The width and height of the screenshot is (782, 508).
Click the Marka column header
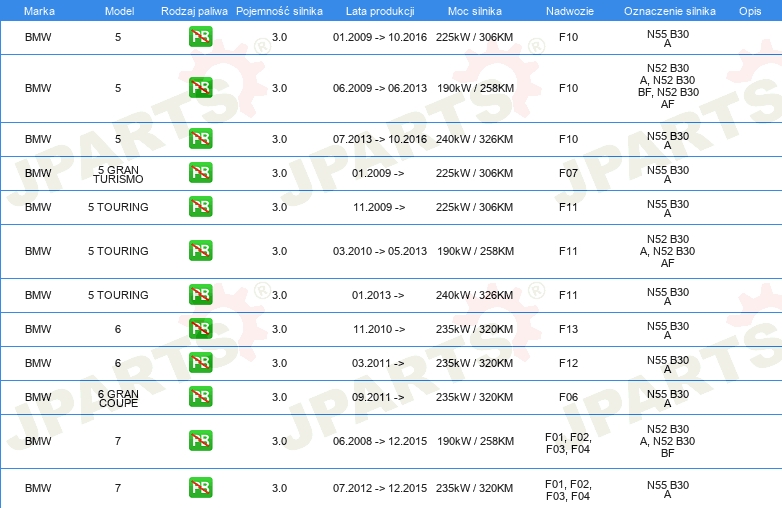[x=39, y=11]
